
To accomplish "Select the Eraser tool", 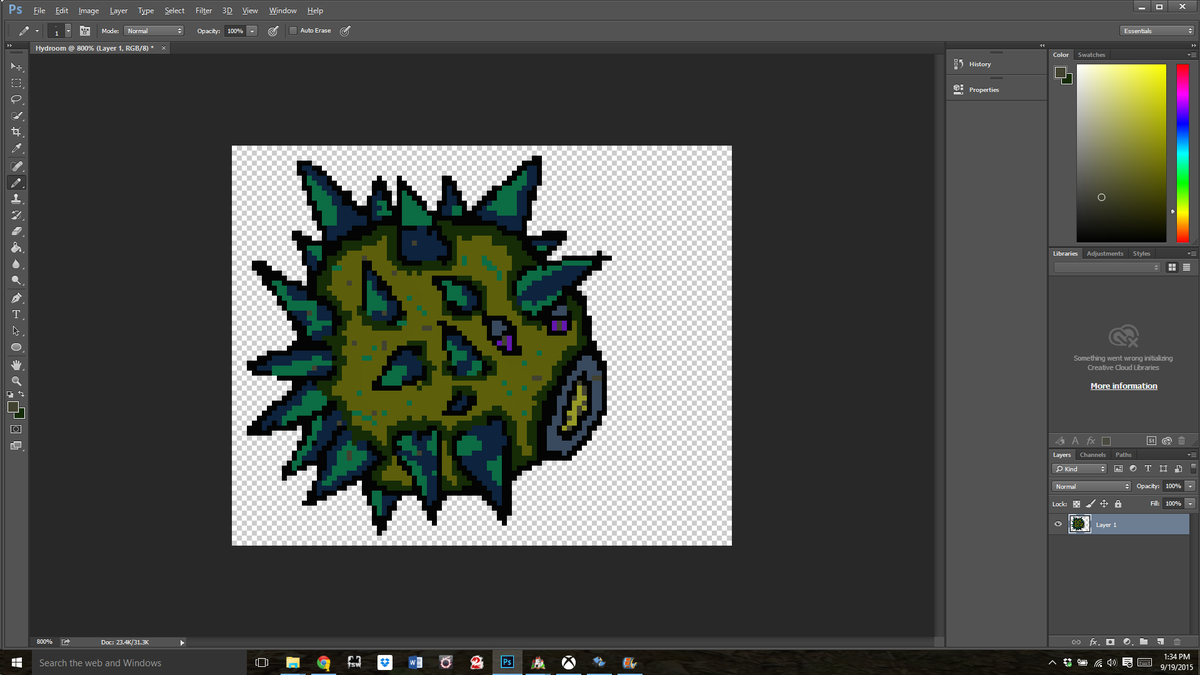I will pos(16,232).
